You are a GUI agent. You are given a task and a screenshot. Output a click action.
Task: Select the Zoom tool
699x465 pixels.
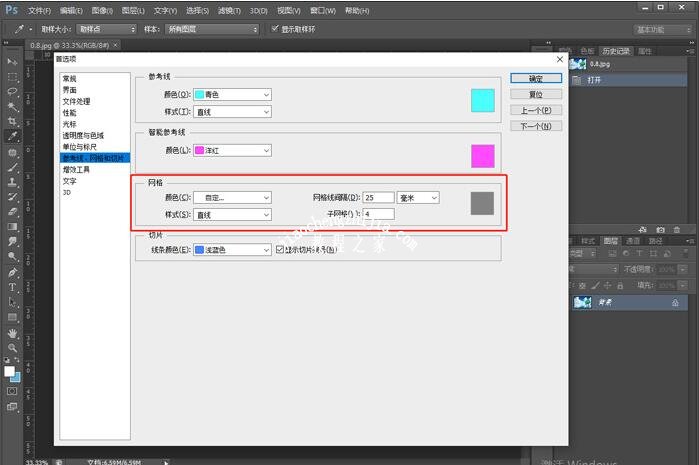click(x=12, y=347)
